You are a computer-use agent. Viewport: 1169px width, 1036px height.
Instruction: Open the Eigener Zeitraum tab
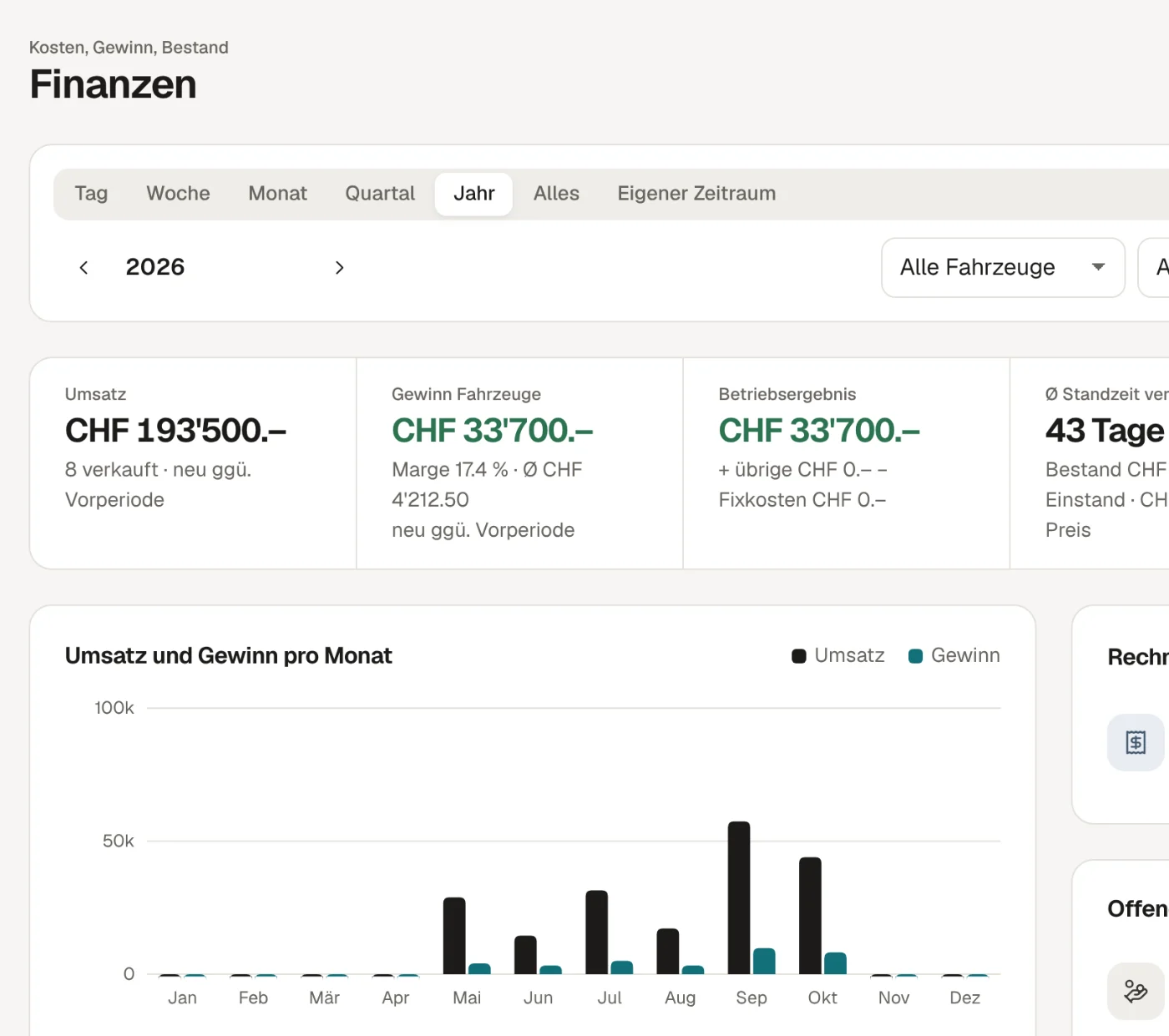[x=696, y=194]
